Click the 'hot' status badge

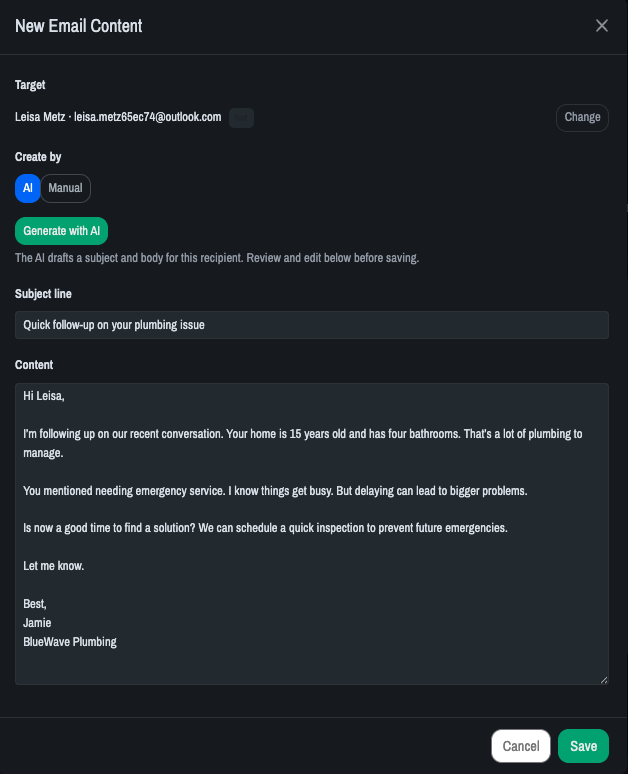(241, 118)
